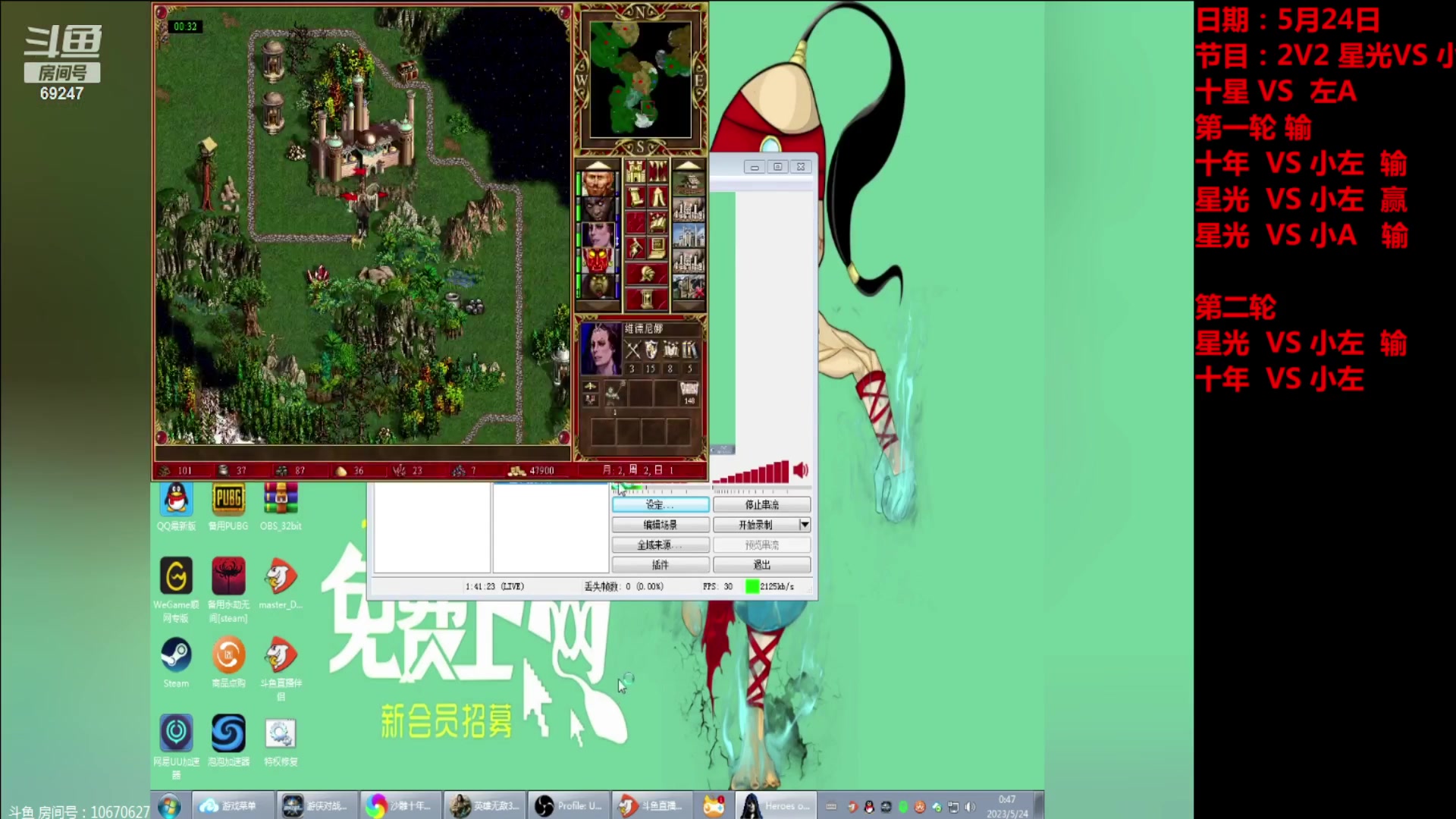The image size is (1456, 819).
Task: Open the 网易UU加速器 desktop icon
Action: (176, 747)
